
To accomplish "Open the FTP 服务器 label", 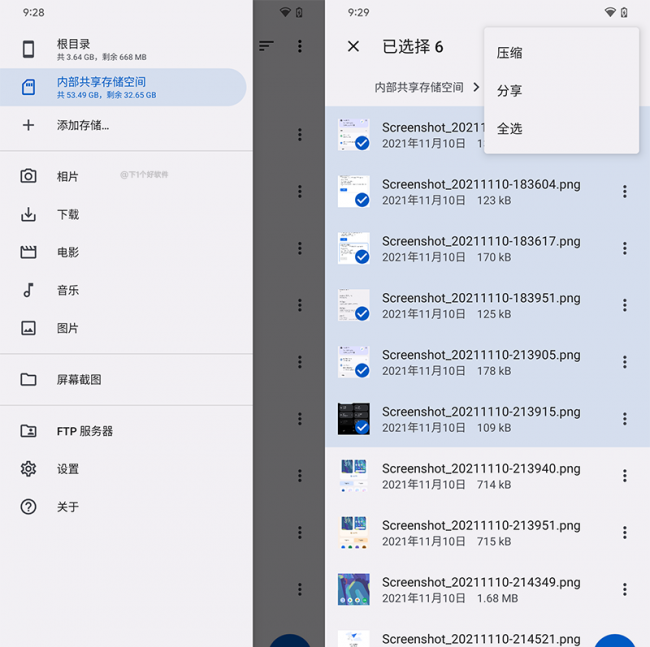I will click(85, 431).
